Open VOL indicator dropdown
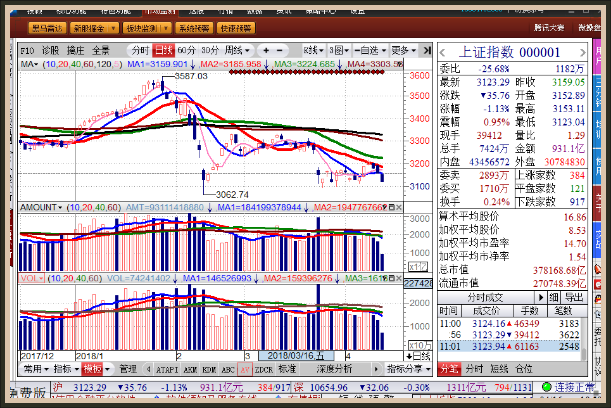The height and width of the screenshot is (408, 611). [32, 278]
